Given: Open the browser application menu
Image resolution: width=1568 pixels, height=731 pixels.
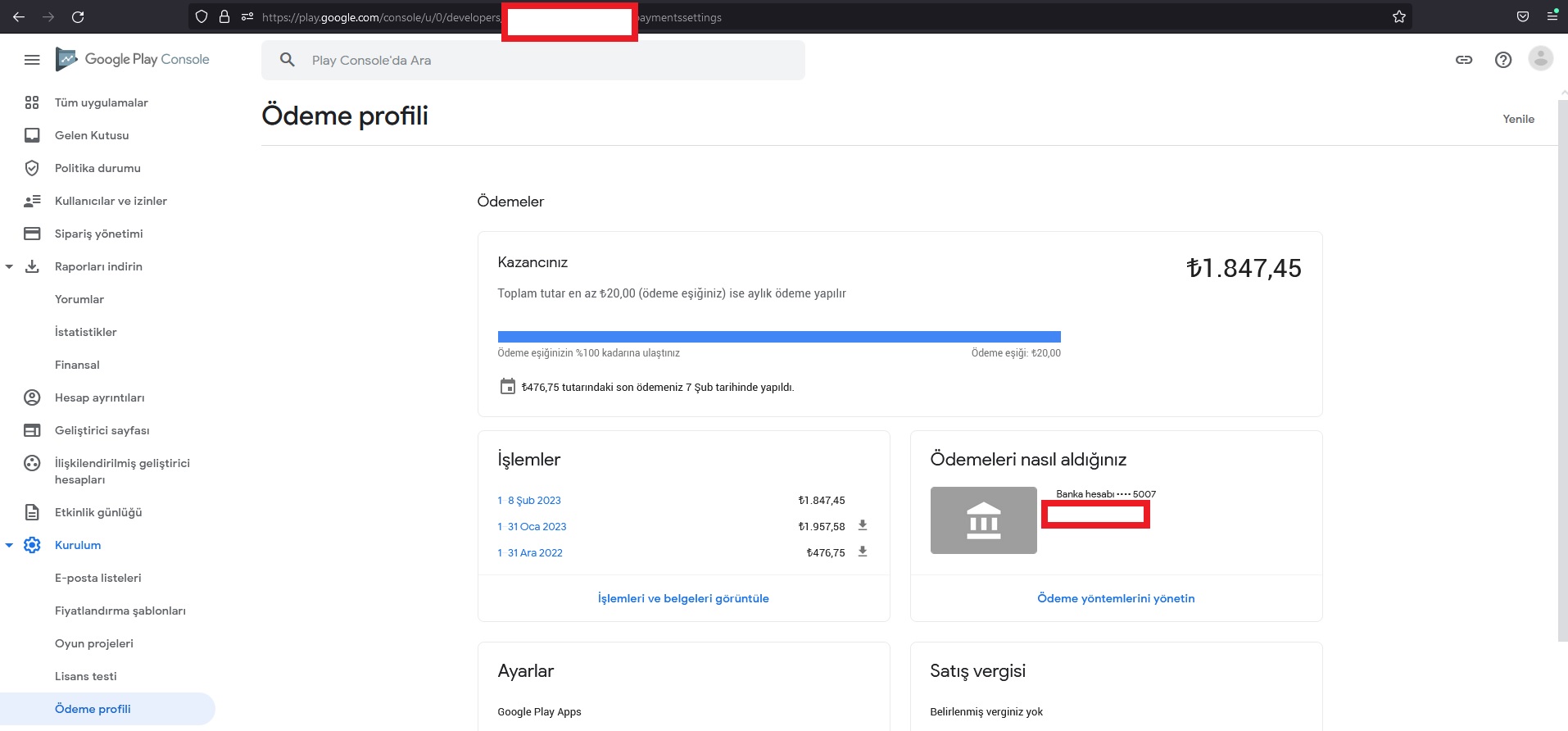Looking at the screenshot, I should [1552, 16].
